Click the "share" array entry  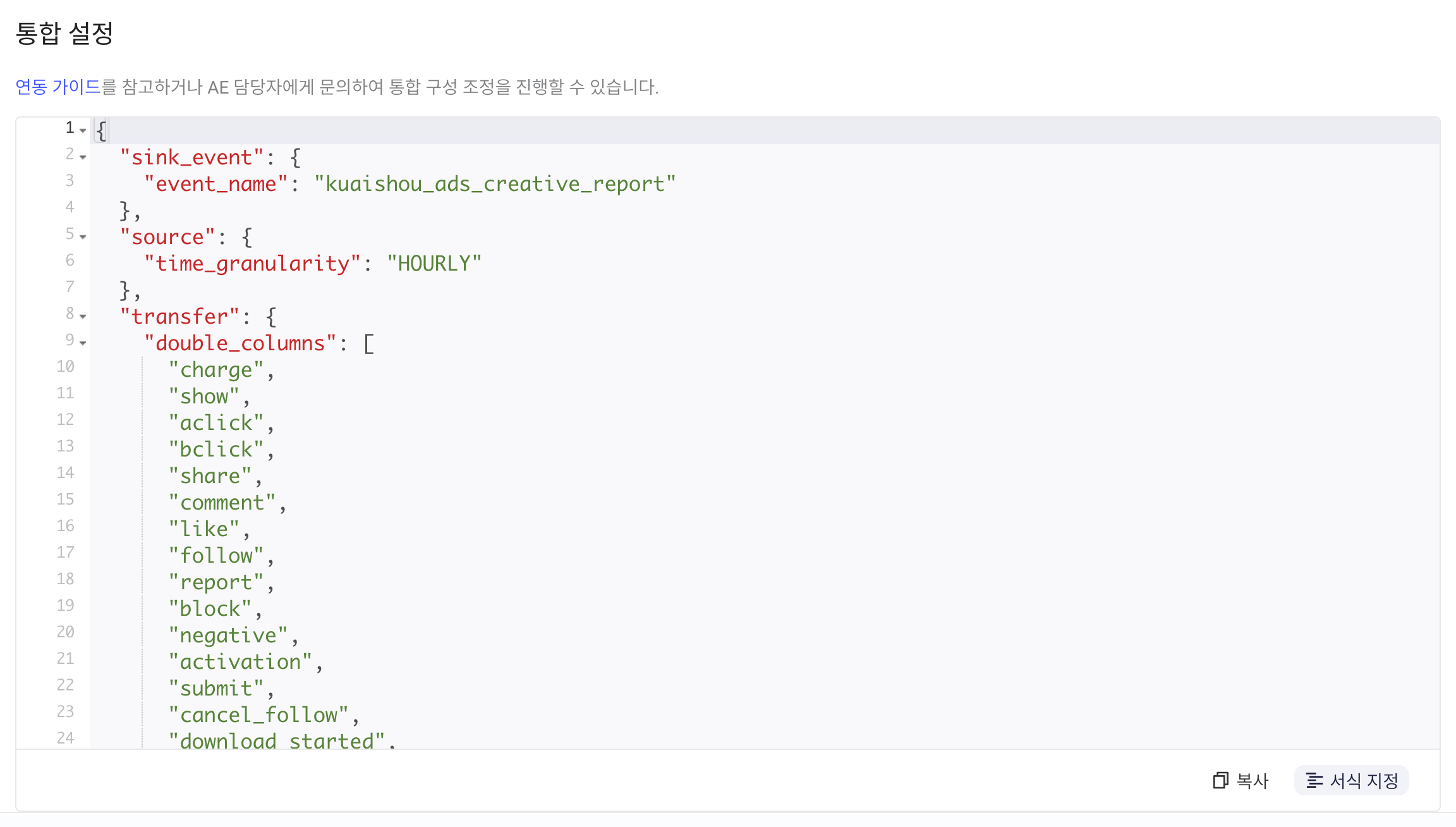click(210, 476)
